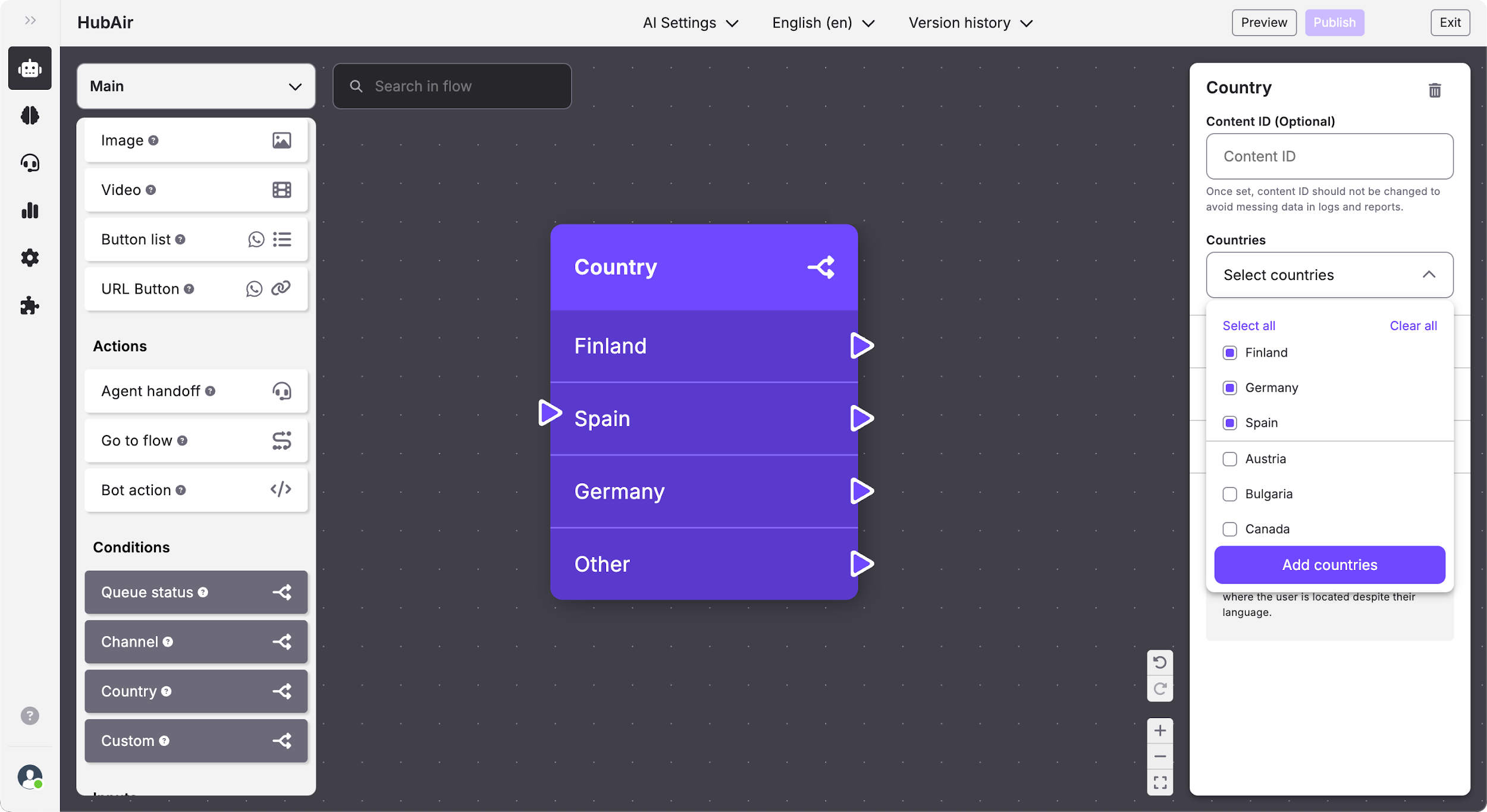The image size is (1487, 812).
Task: Click the Add countries button
Action: 1329,565
